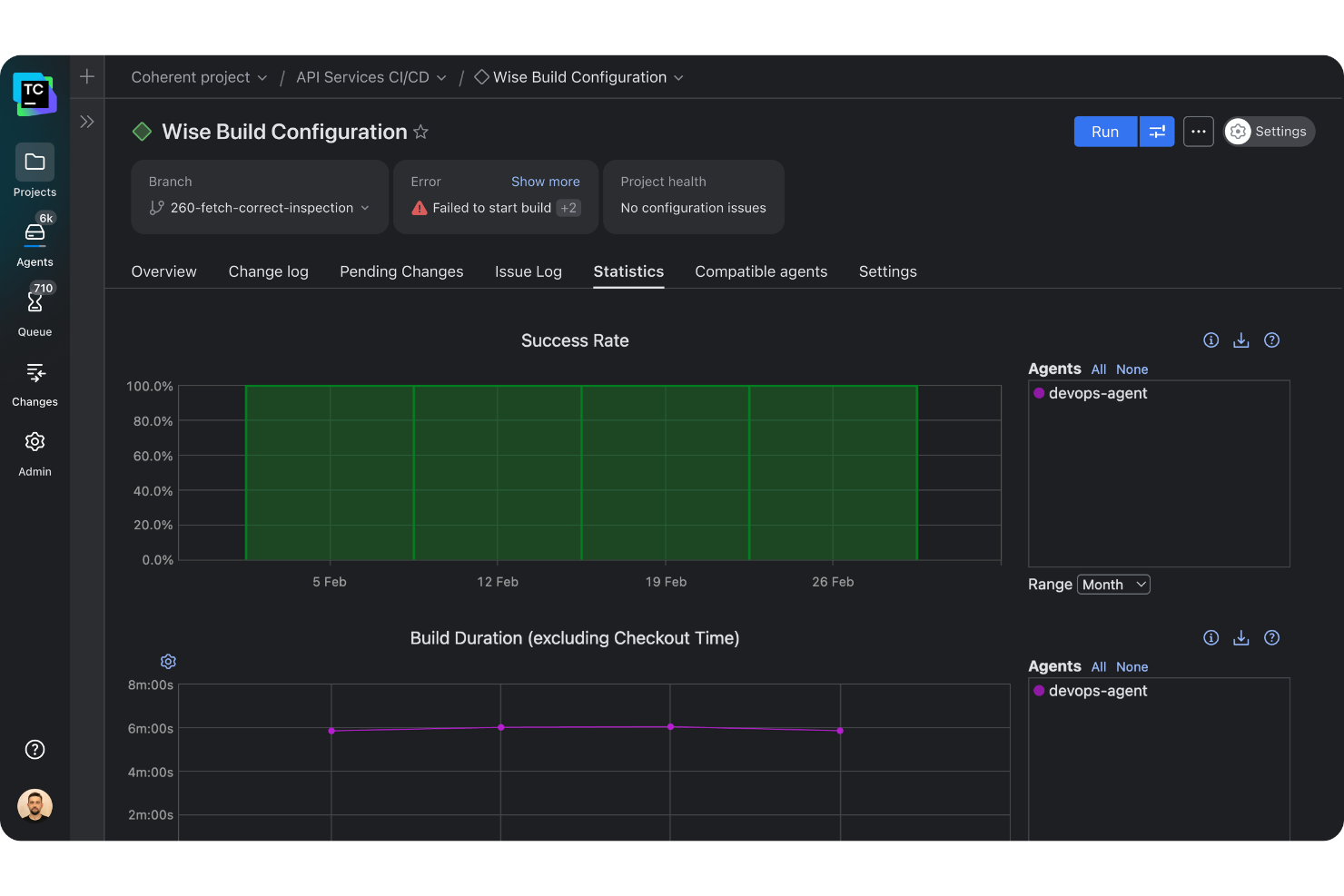Open the Compatible agents tab
The width and height of the screenshot is (1344, 896).
761,271
